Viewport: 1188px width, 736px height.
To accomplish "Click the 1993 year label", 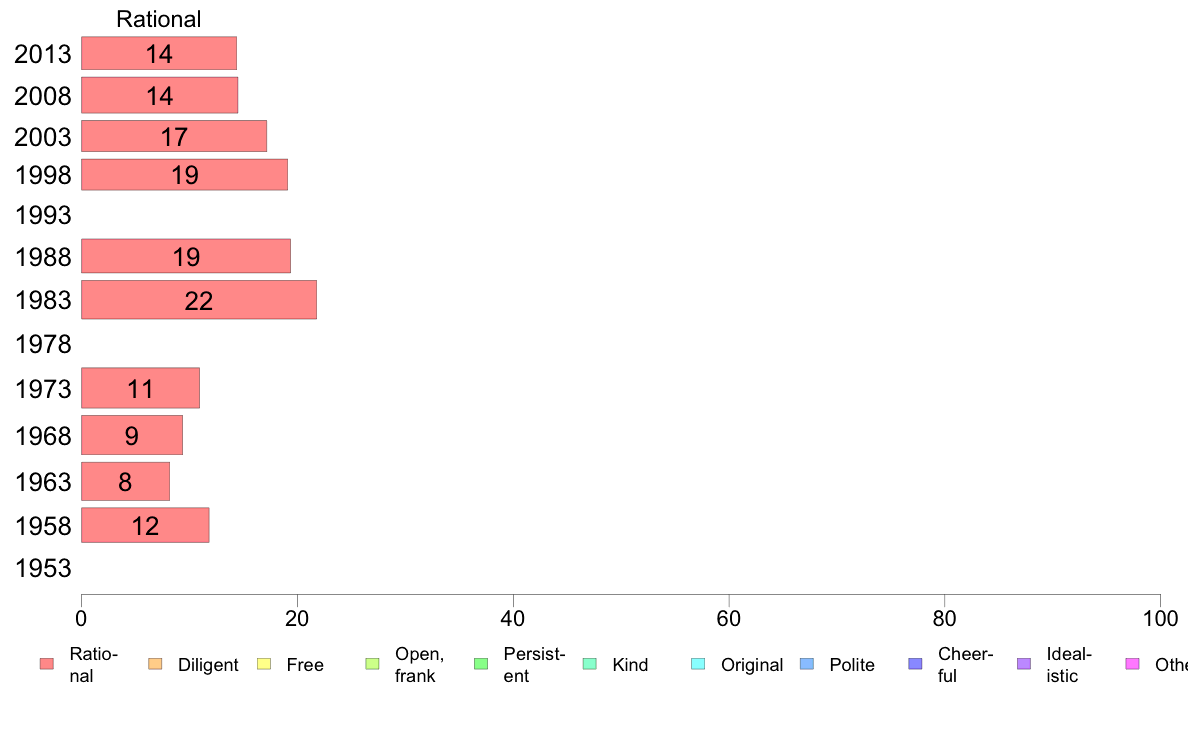I will (43, 215).
